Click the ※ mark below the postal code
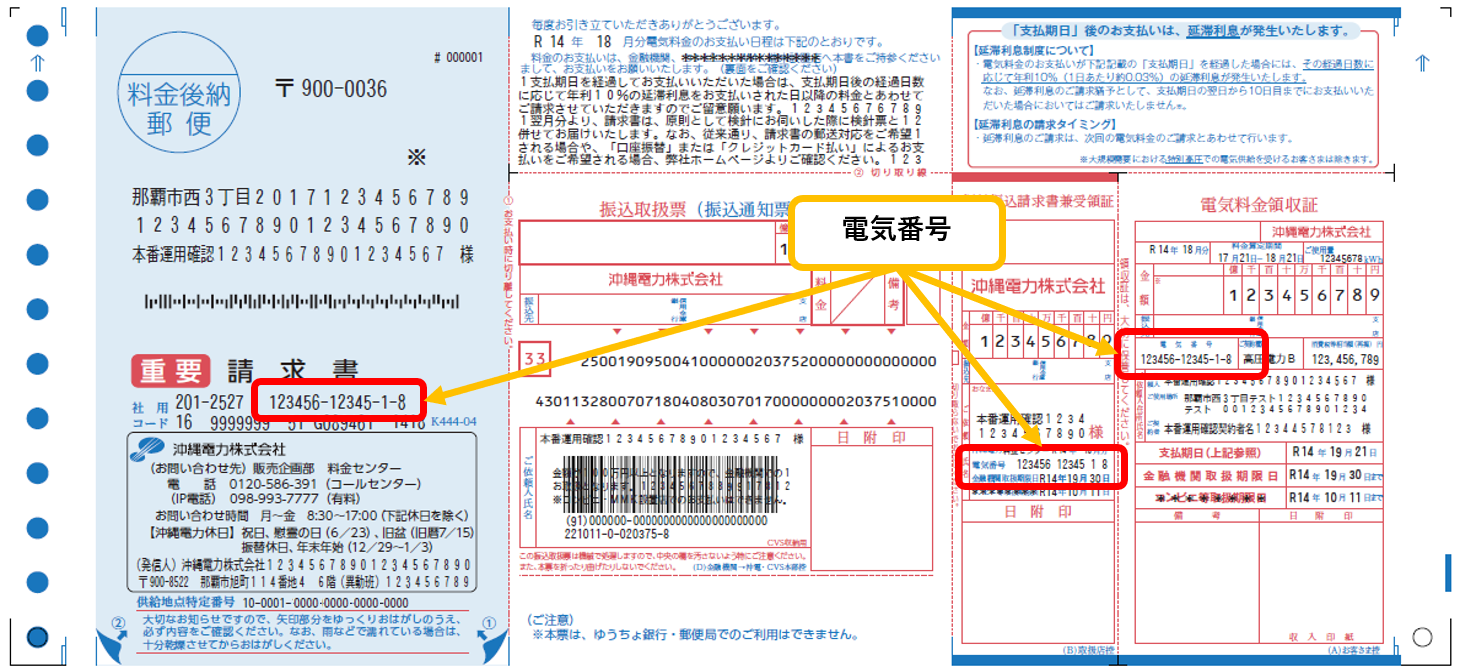The image size is (1460, 667). 417,158
